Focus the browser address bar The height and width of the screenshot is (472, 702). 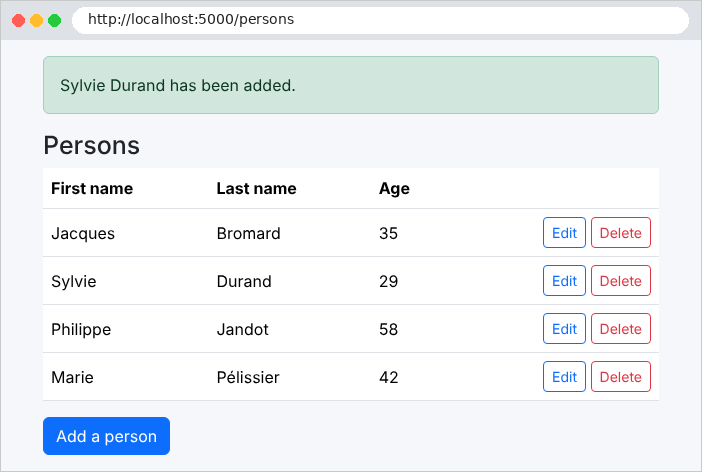380,20
